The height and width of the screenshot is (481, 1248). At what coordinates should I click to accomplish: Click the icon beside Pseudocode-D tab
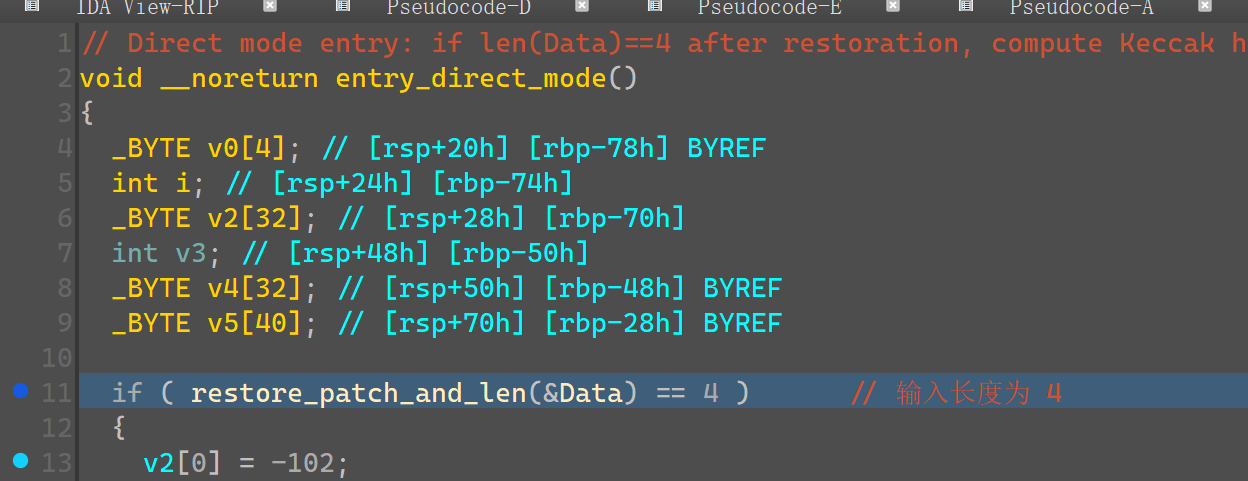(343, 6)
